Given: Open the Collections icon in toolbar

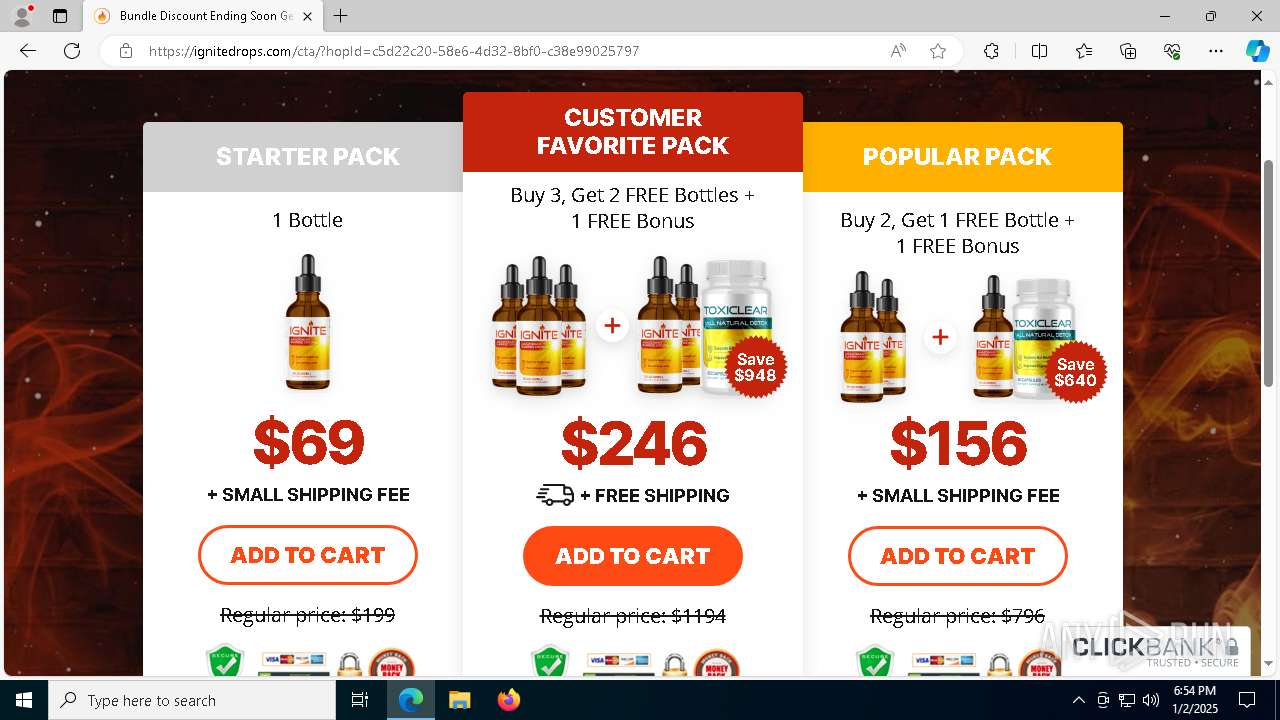Looking at the screenshot, I should (x=1128, y=51).
